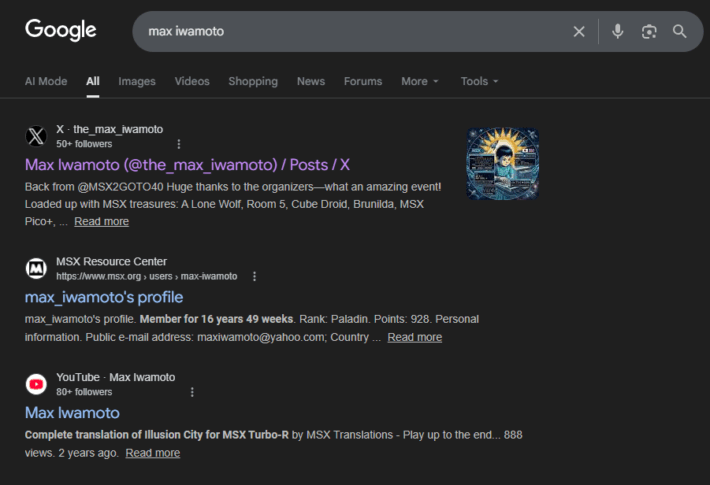Switch to Forums tab

coord(363,81)
